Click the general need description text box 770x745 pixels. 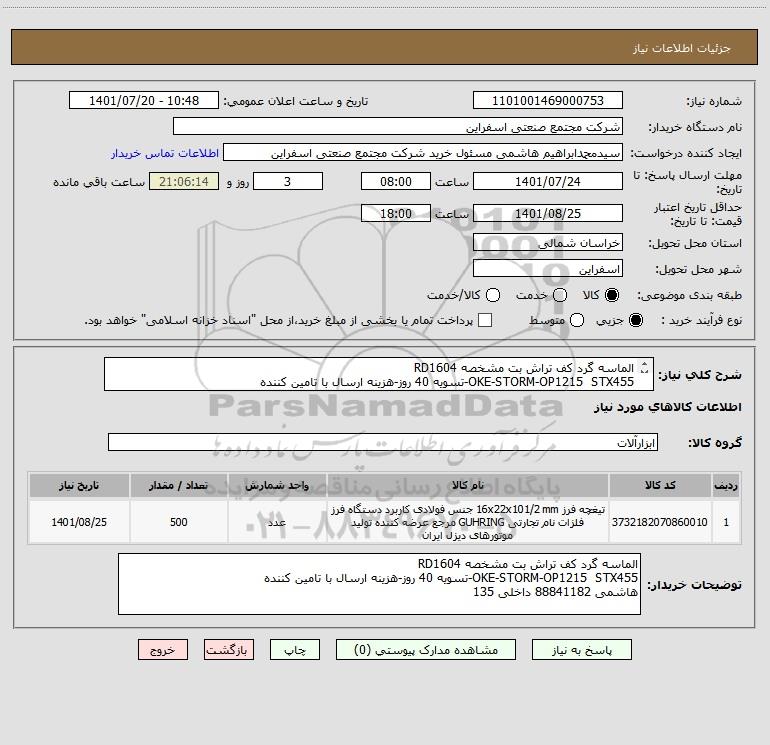[x=379, y=375]
